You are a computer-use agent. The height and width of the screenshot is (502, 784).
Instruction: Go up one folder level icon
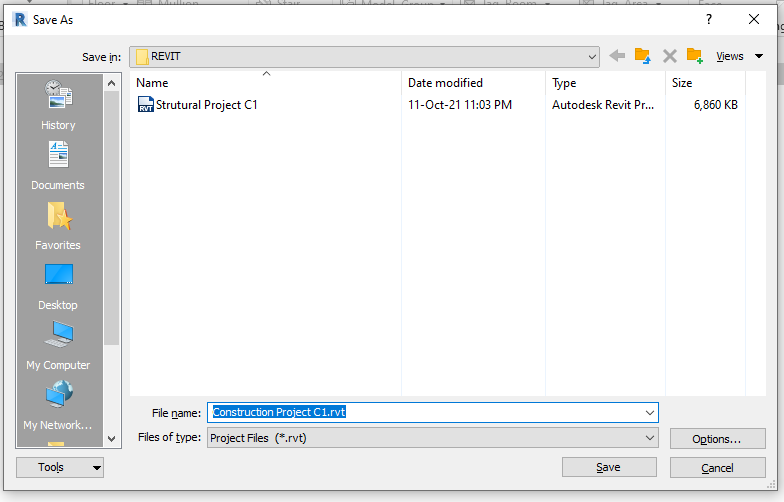(x=642, y=56)
